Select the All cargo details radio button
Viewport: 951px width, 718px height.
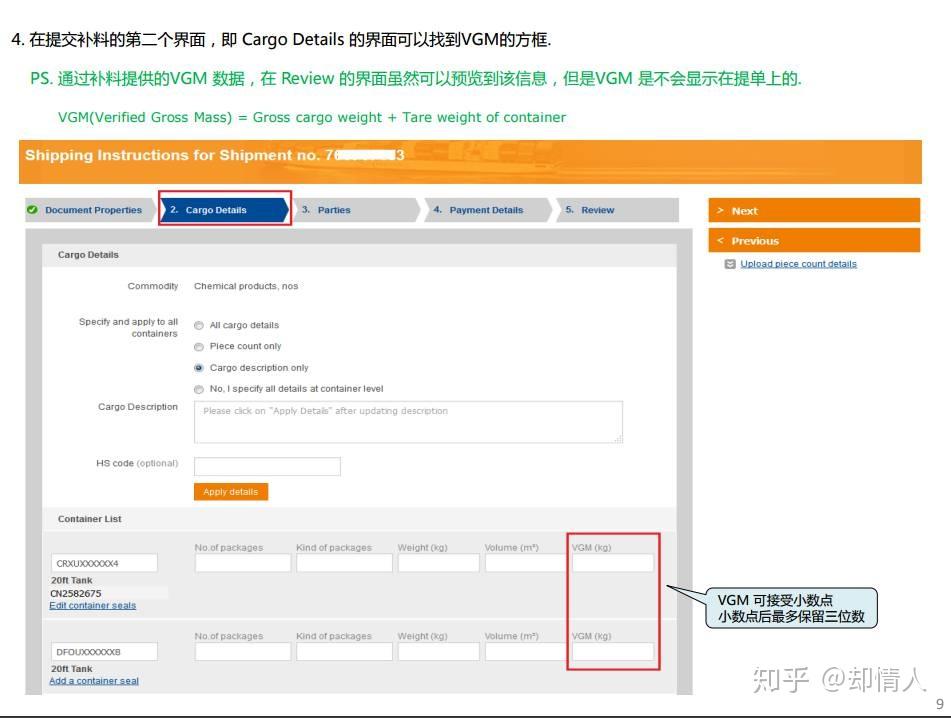(199, 326)
